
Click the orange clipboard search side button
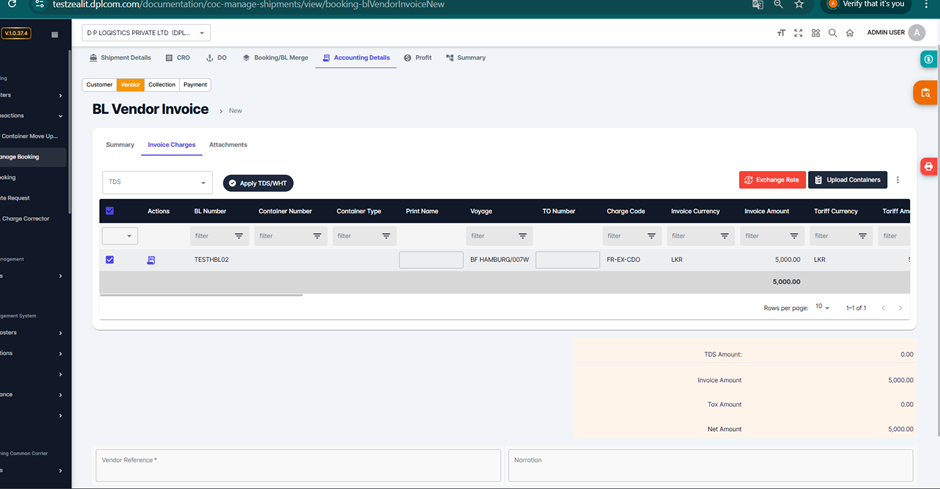click(x=926, y=94)
